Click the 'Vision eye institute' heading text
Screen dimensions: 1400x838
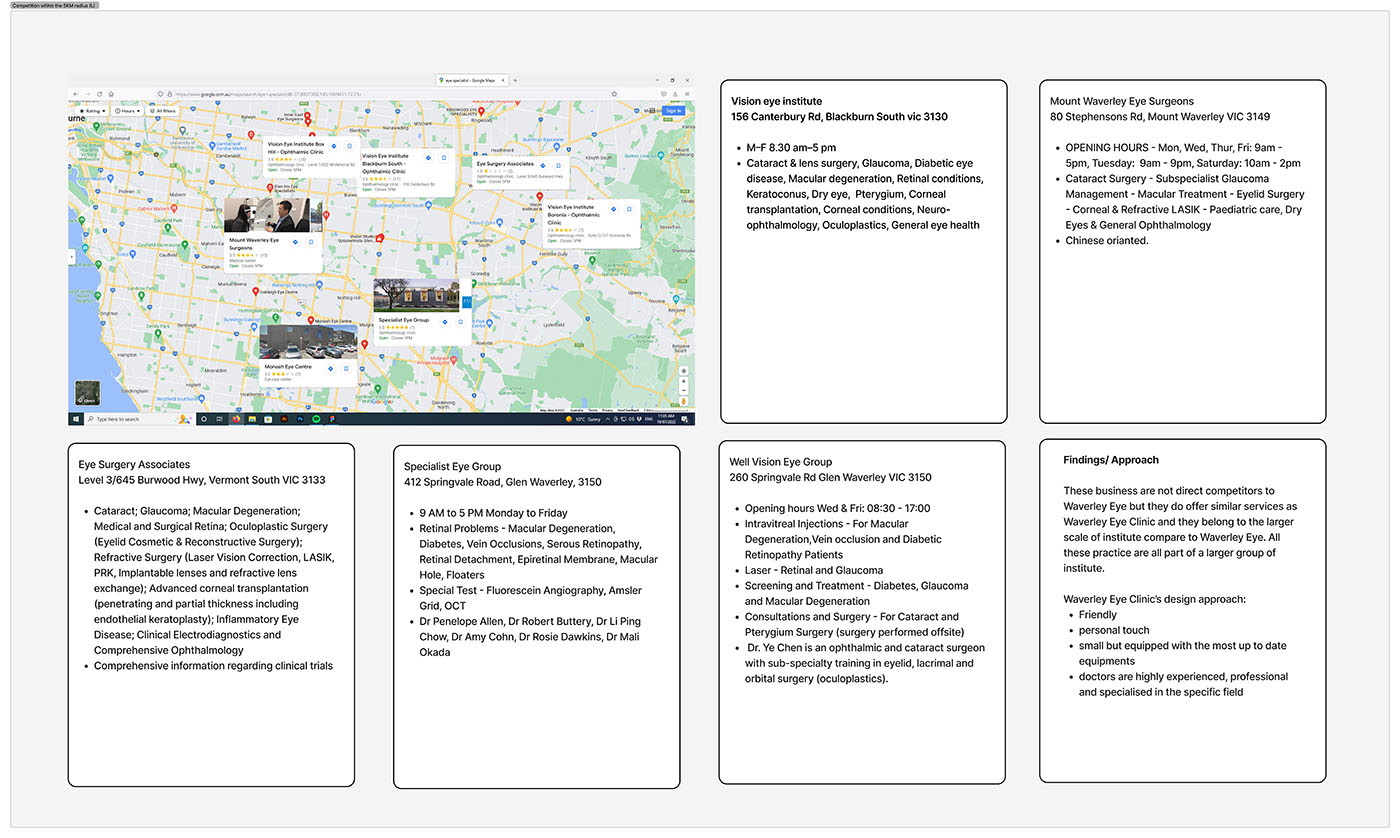pos(776,101)
